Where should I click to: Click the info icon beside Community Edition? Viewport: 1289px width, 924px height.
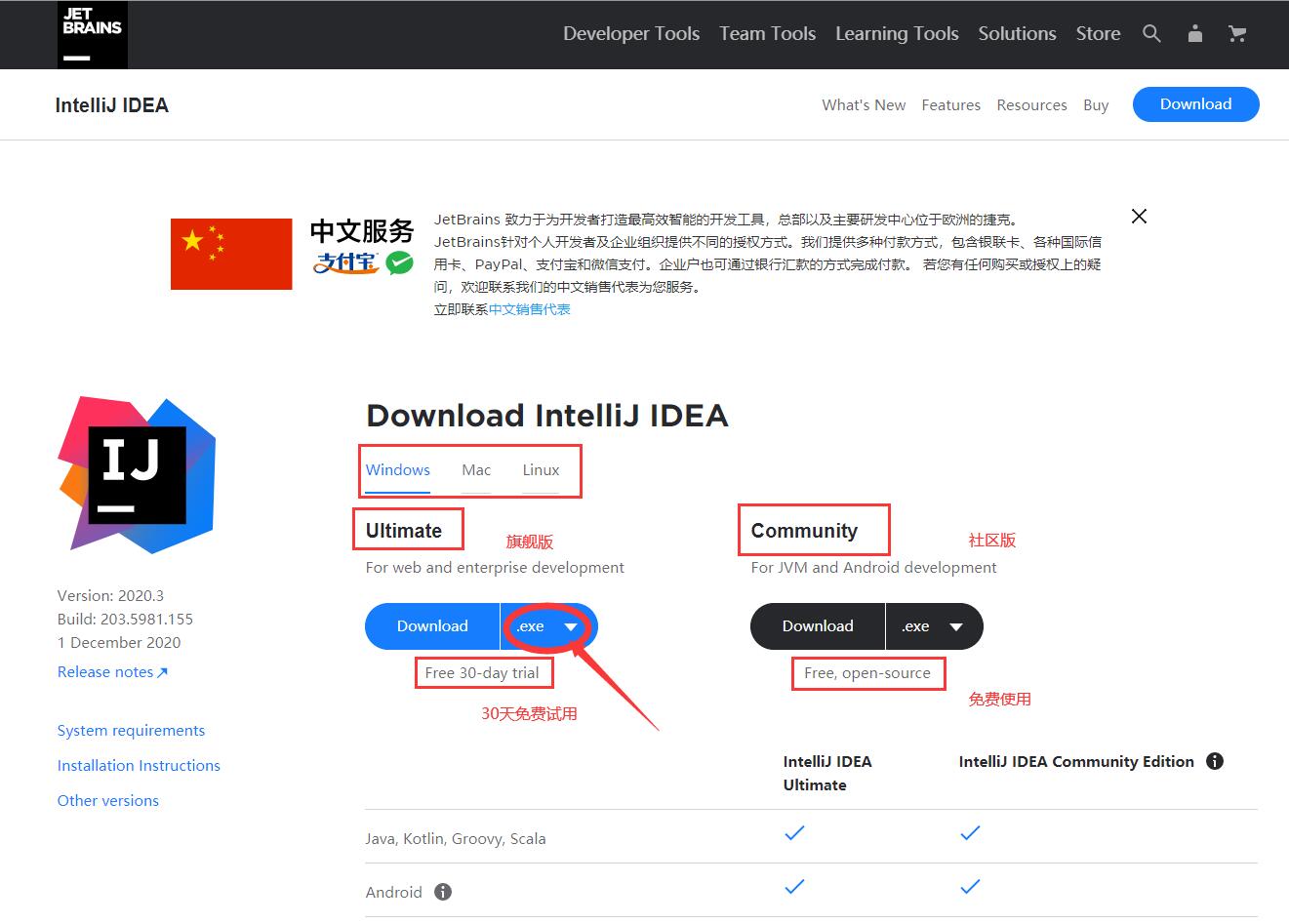1215,761
